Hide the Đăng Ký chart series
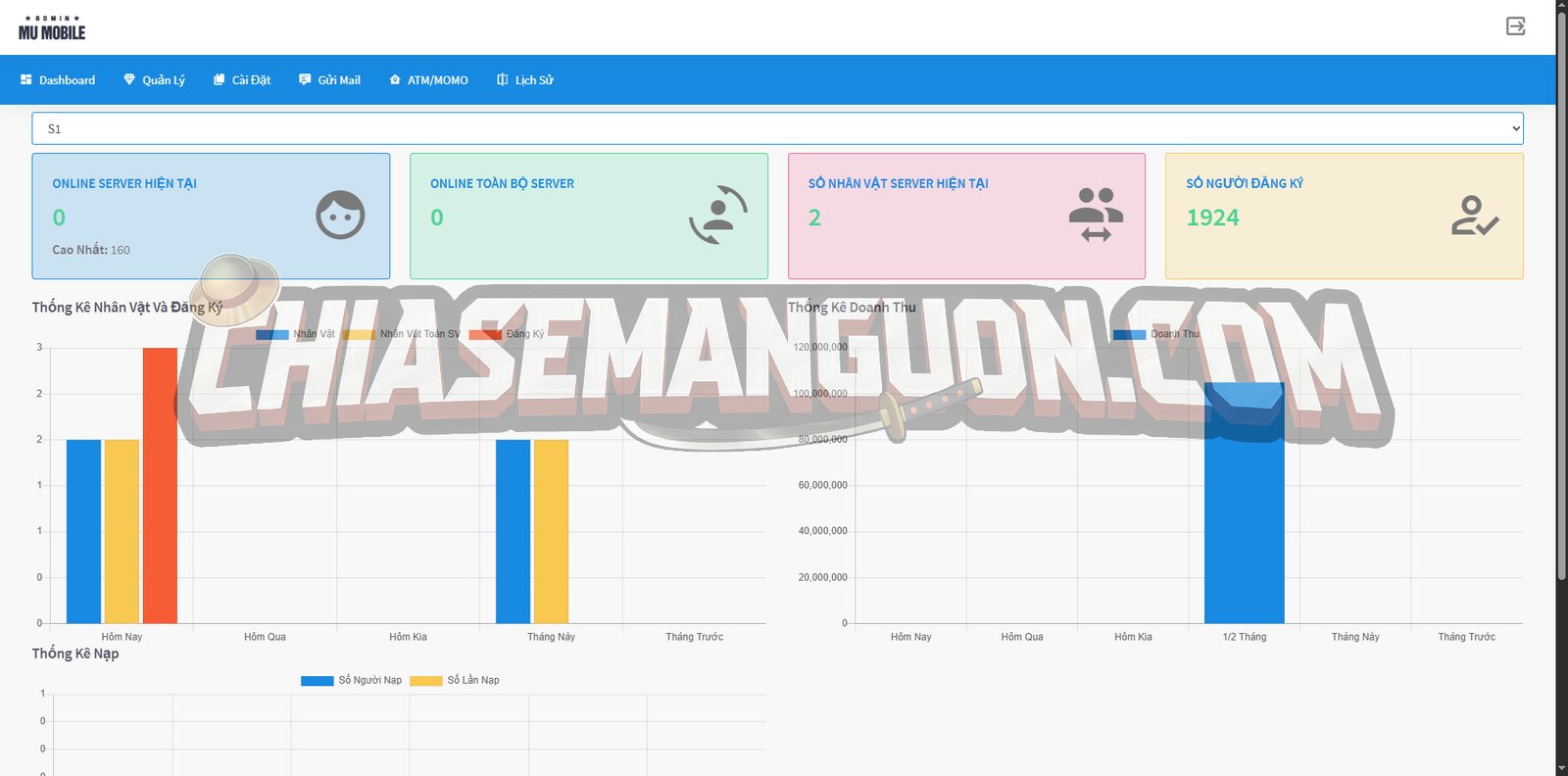The height and width of the screenshot is (776, 1568). pos(507,334)
